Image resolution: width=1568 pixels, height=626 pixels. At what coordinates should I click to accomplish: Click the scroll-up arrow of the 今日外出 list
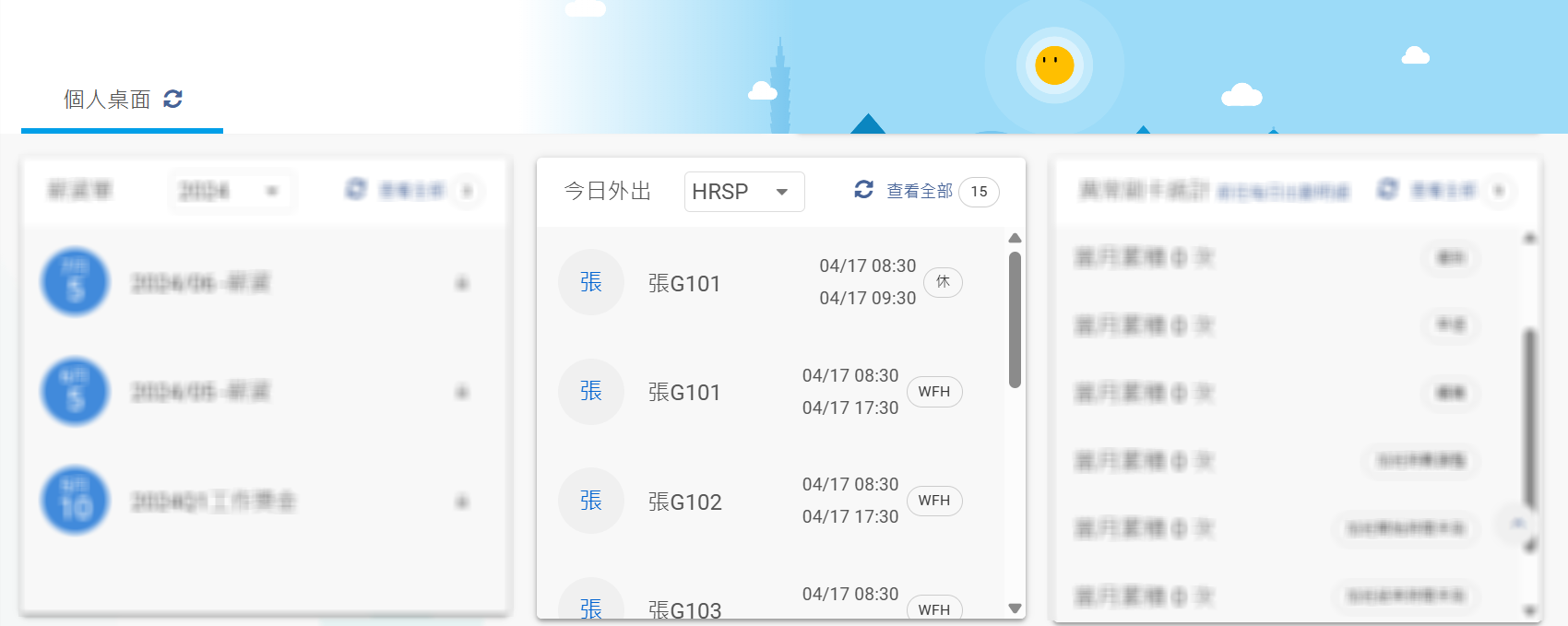point(1015,239)
